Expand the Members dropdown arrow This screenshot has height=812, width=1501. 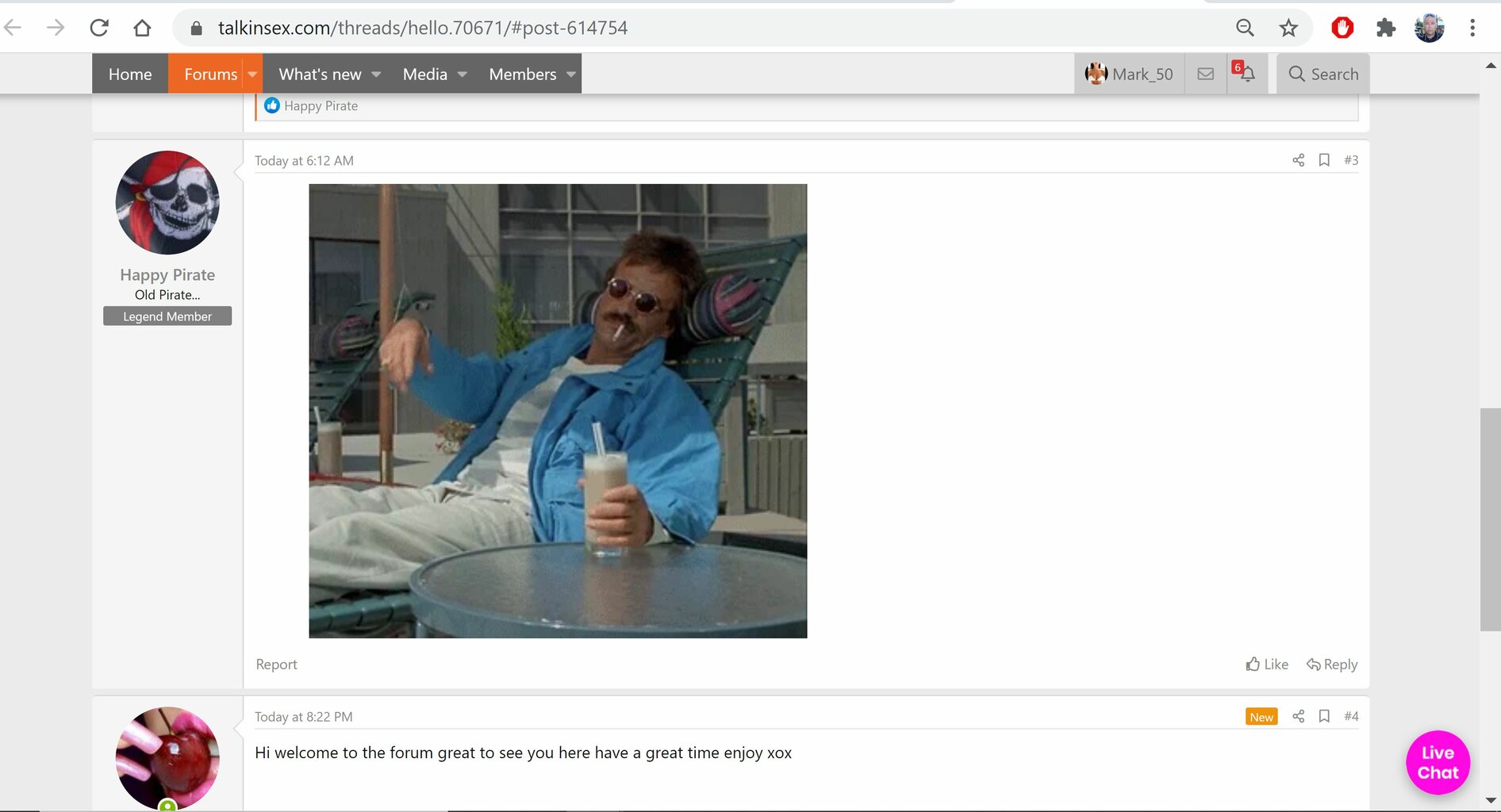tap(570, 74)
